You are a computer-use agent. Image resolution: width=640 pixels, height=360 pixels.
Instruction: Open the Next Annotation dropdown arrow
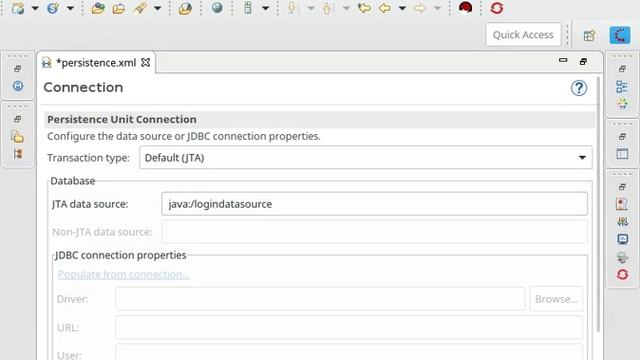click(x=311, y=8)
